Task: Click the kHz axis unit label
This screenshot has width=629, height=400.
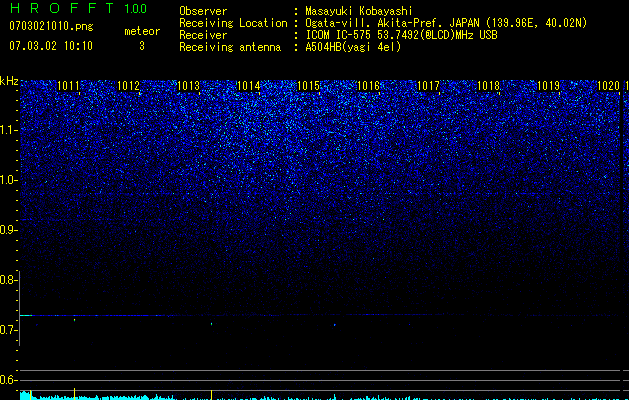Action: (9, 81)
